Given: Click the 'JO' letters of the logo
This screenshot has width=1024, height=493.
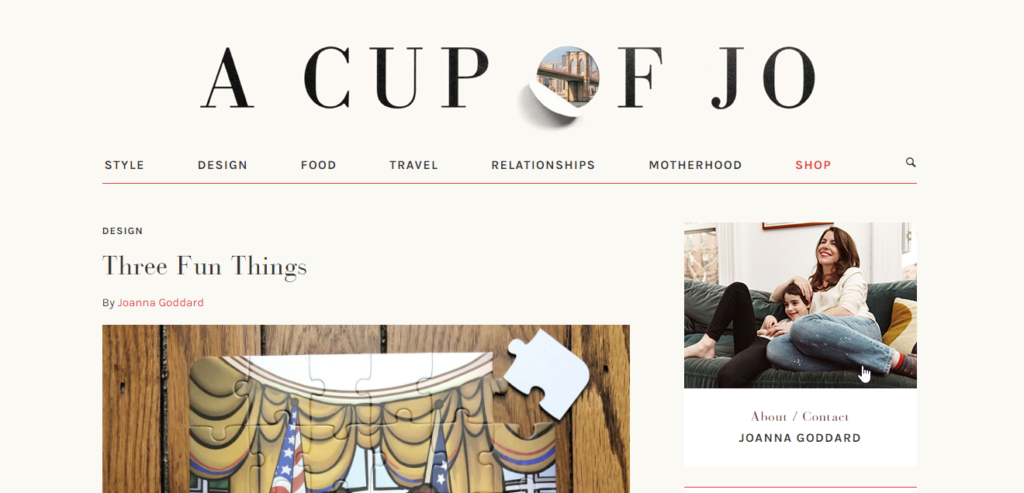Looking at the screenshot, I should pos(763,78).
